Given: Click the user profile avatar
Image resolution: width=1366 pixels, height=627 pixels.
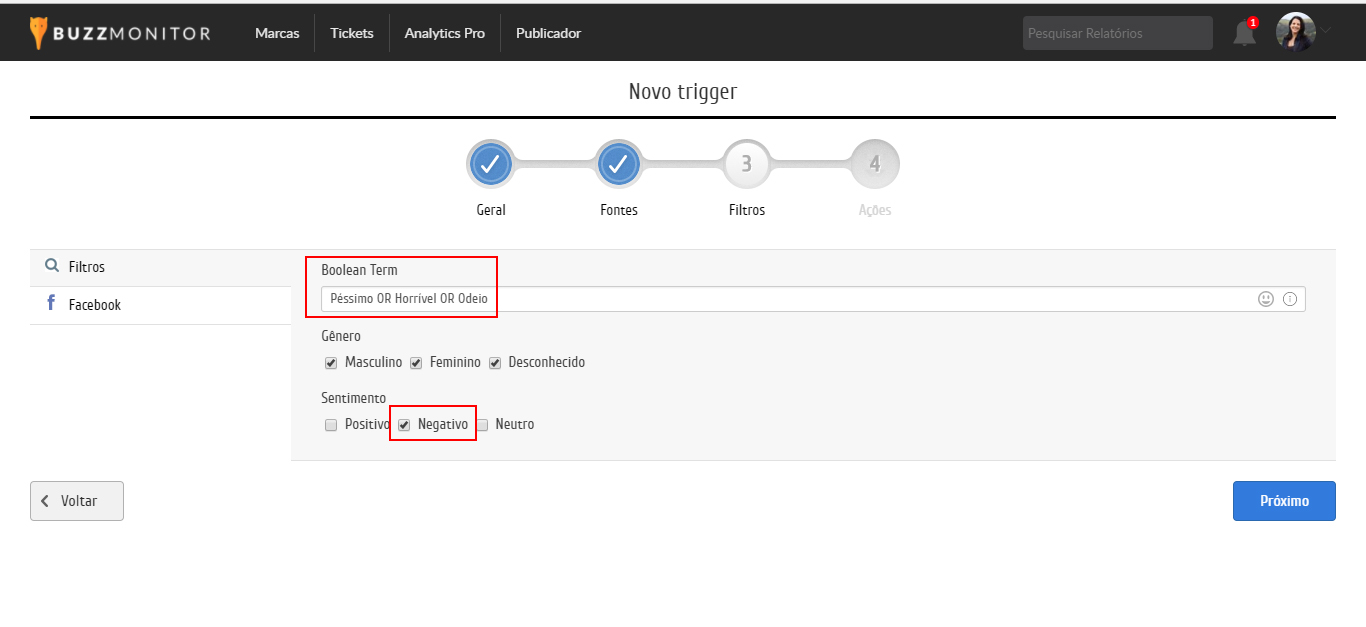Looking at the screenshot, I should tap(1295, 32).
